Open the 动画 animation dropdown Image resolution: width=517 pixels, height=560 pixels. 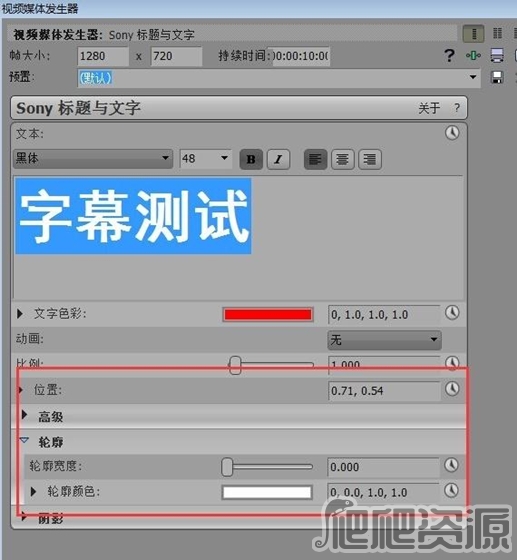pos(385,340)
